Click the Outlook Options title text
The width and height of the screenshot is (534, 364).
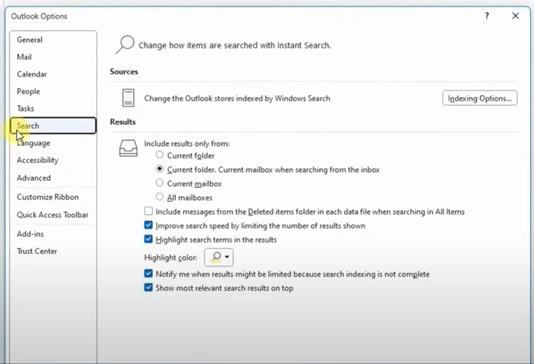39,16
